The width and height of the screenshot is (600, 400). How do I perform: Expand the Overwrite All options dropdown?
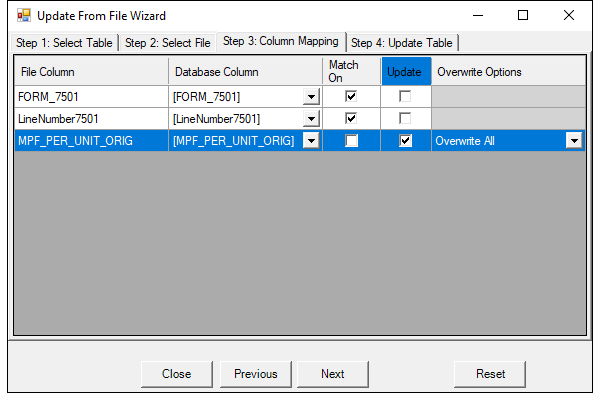coord(574,140)
